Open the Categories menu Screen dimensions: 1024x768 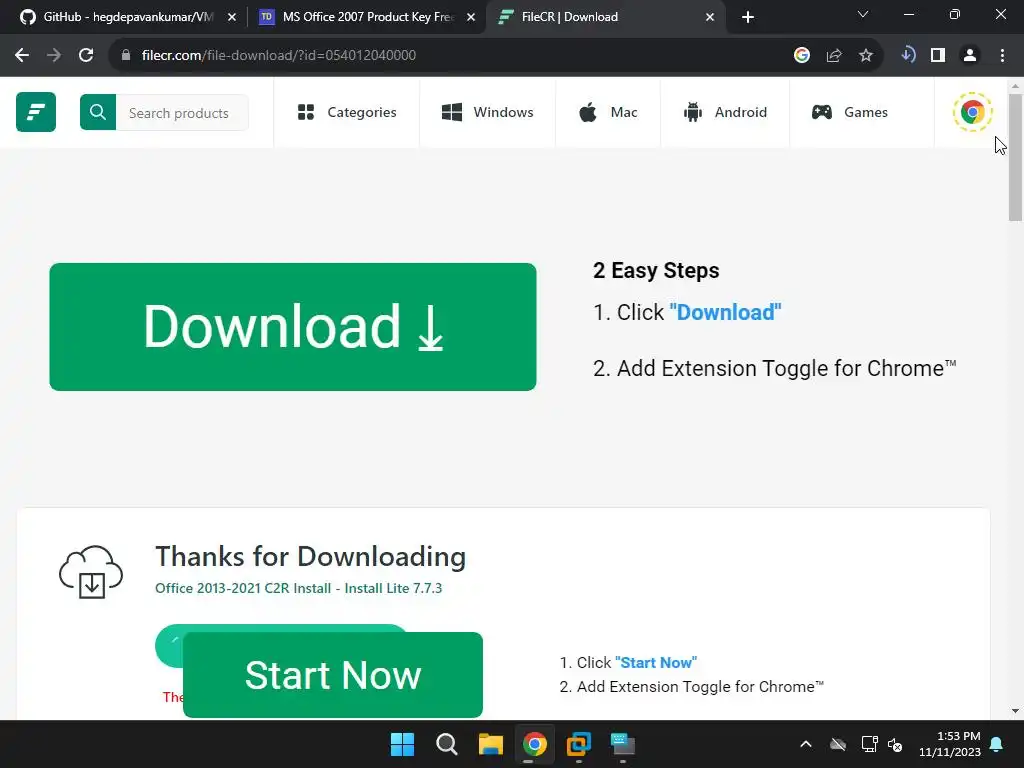coord(347,112)
